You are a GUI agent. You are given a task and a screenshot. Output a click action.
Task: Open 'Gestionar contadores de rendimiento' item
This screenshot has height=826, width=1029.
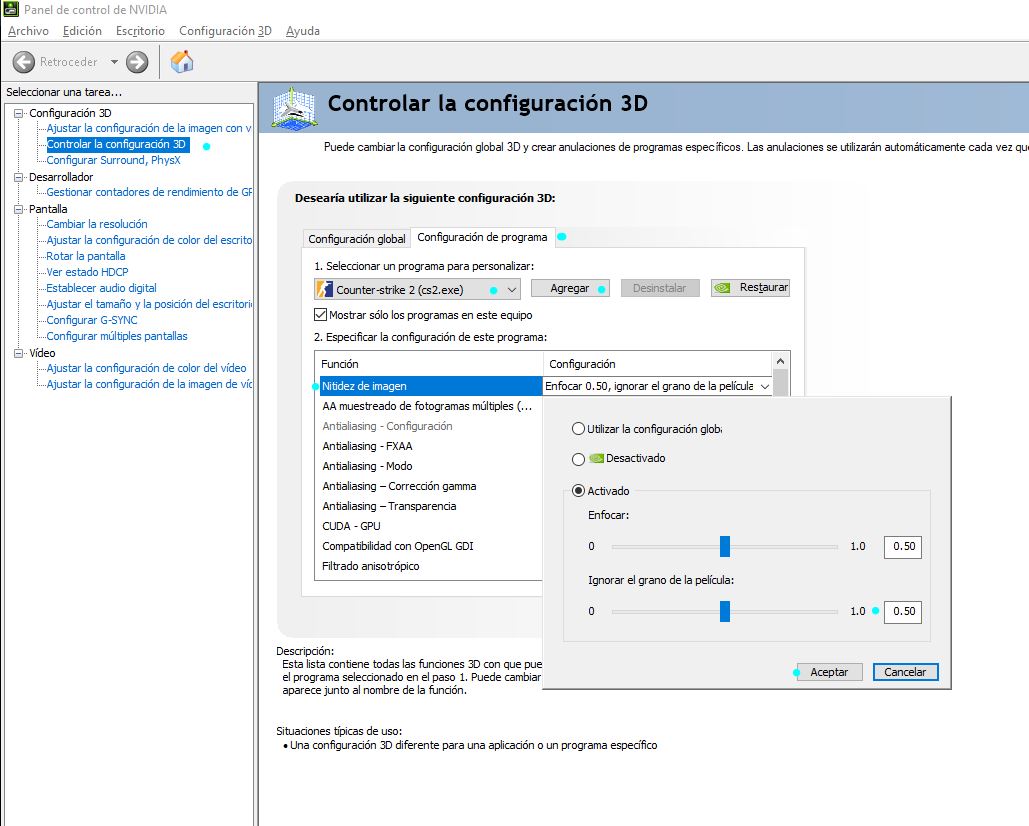149,192
